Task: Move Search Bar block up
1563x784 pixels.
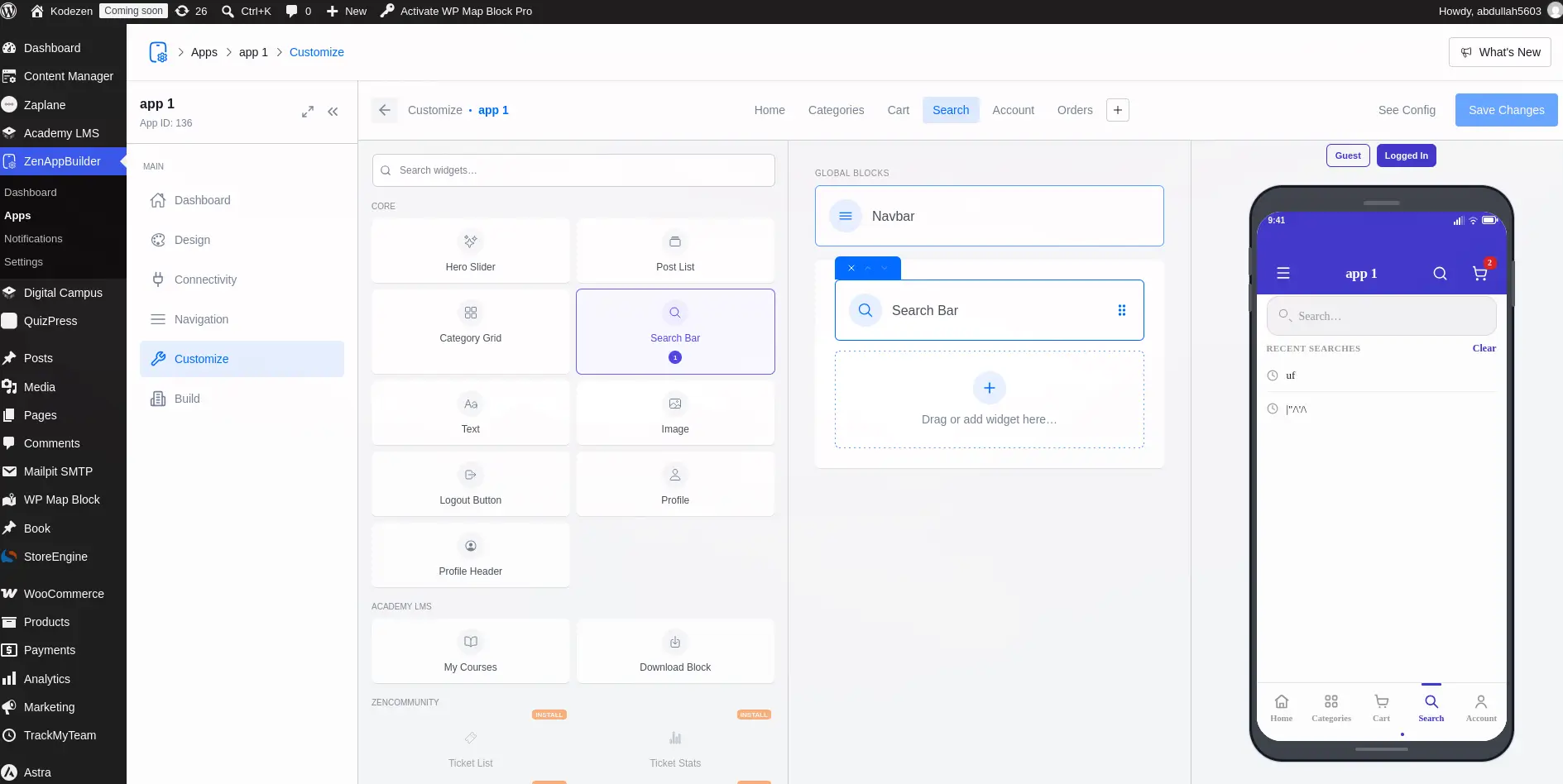Action: point(868,268)
